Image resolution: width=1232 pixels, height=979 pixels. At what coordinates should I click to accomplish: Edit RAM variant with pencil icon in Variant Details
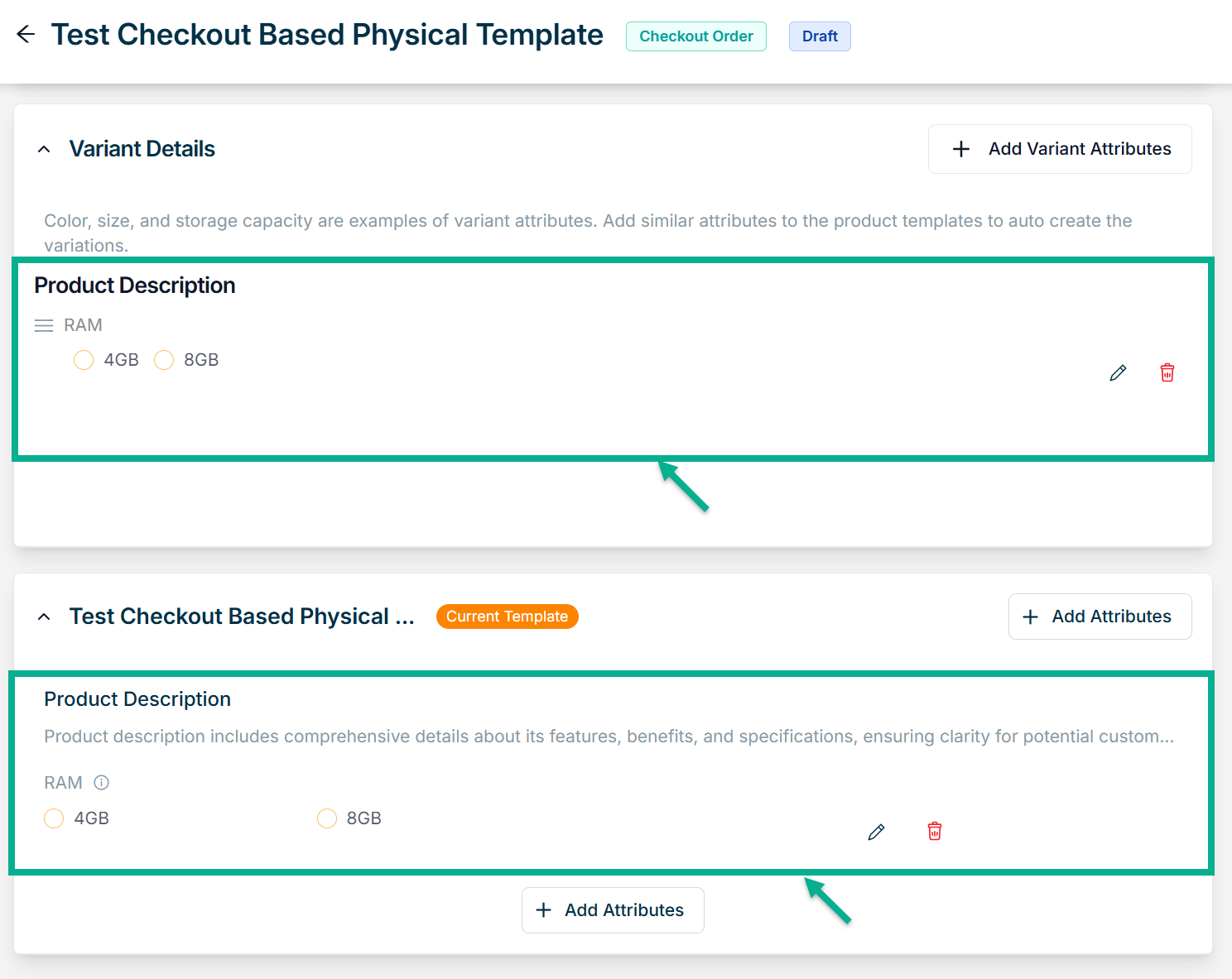click(1118, 373)
